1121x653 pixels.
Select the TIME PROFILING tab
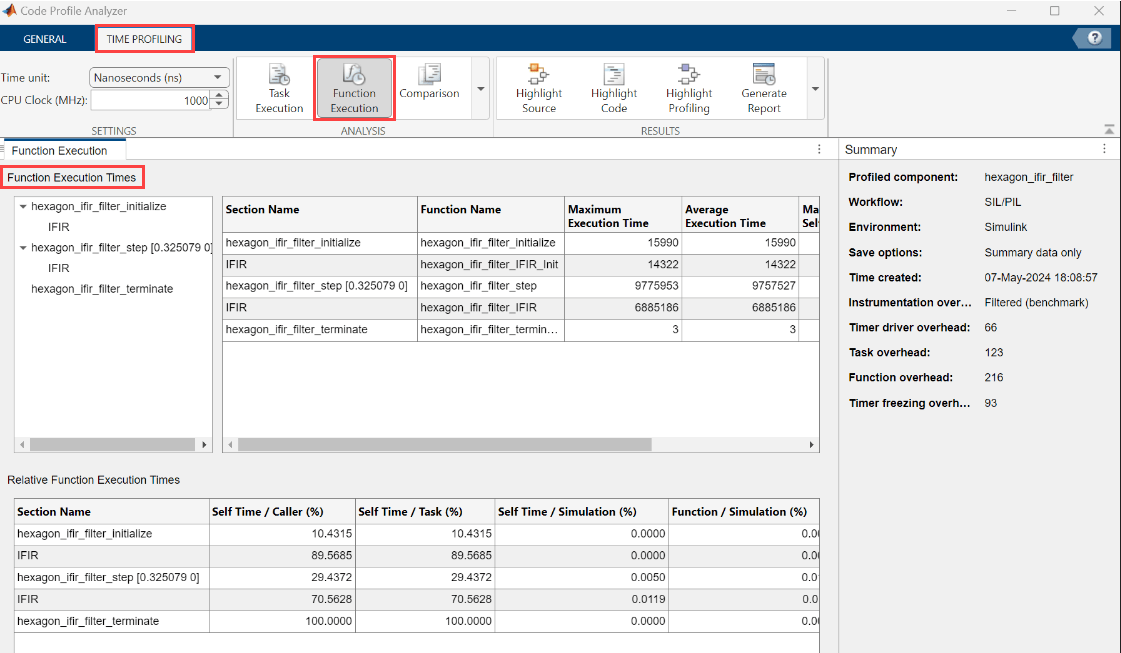[x=144, y=39]
